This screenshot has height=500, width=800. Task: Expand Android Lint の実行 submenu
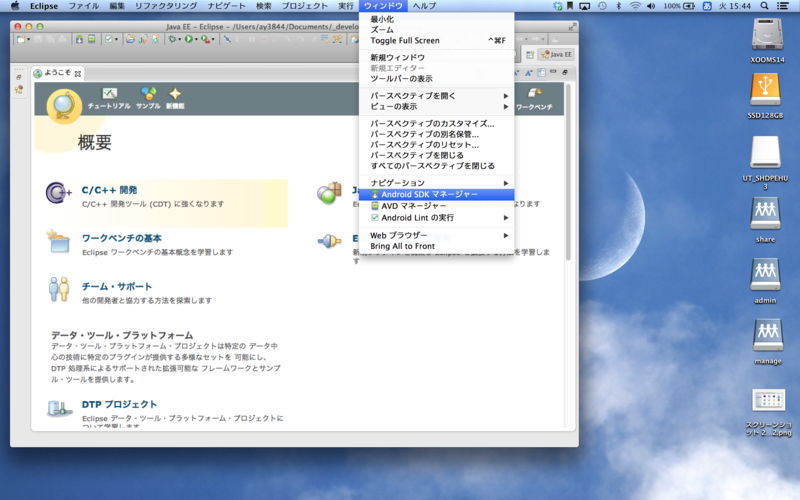click(x=436, y=218)
